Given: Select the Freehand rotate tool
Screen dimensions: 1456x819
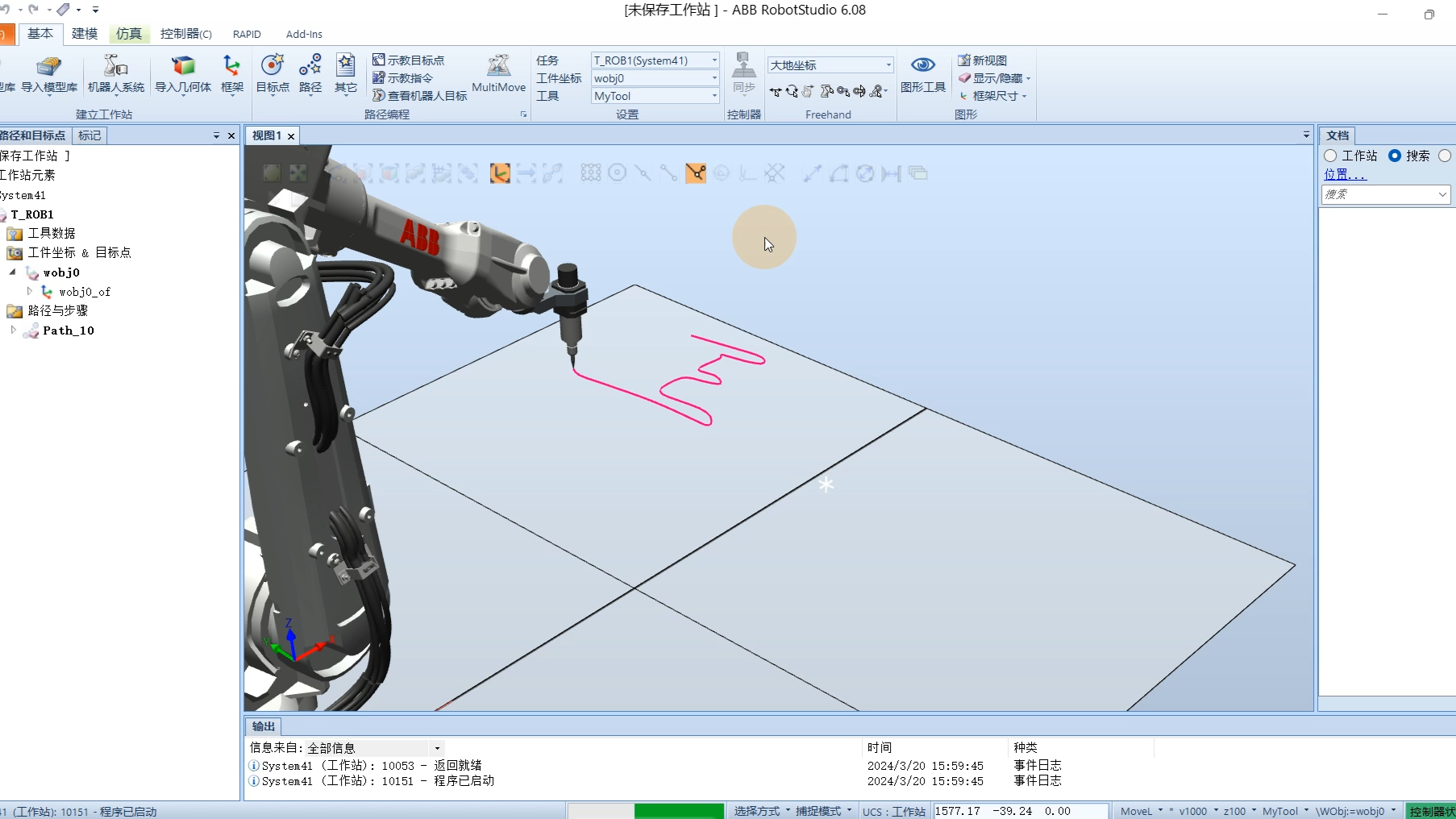Looking at the screenshot, I should click(x=792, y=92).
